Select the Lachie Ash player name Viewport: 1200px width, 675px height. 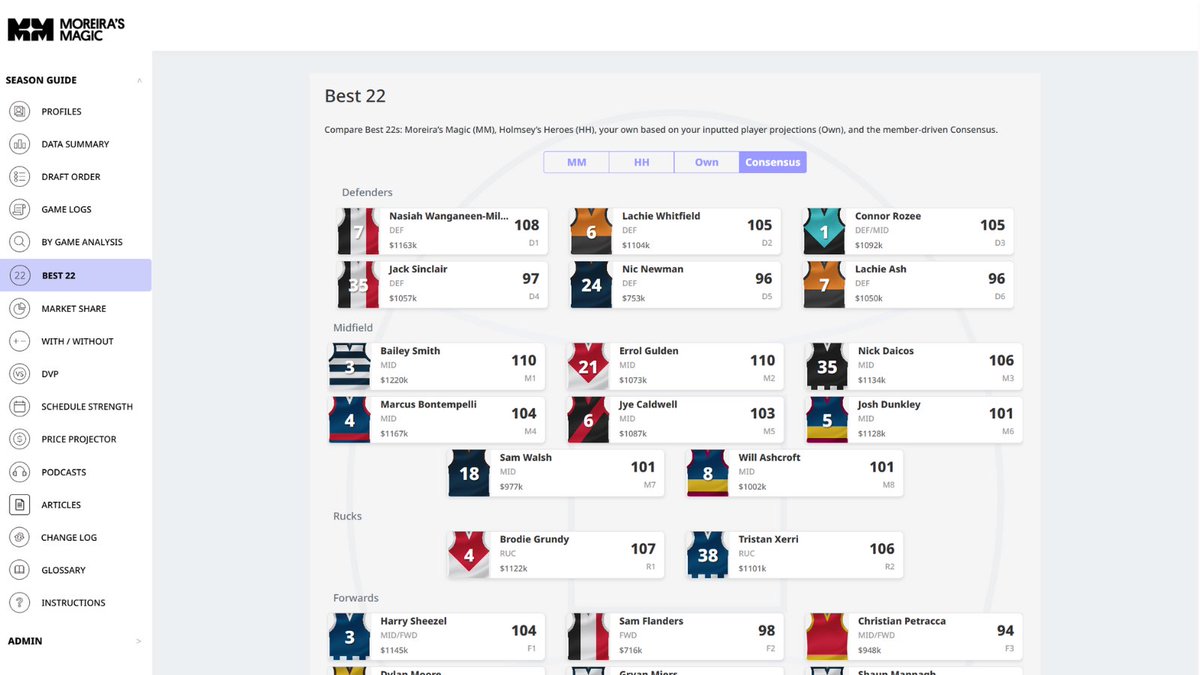[x=883, y=269]
